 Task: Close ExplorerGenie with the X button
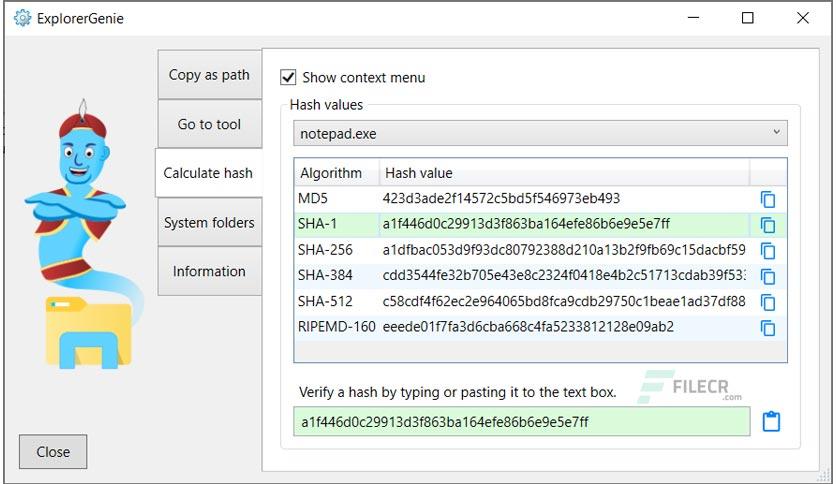point(802,18)
